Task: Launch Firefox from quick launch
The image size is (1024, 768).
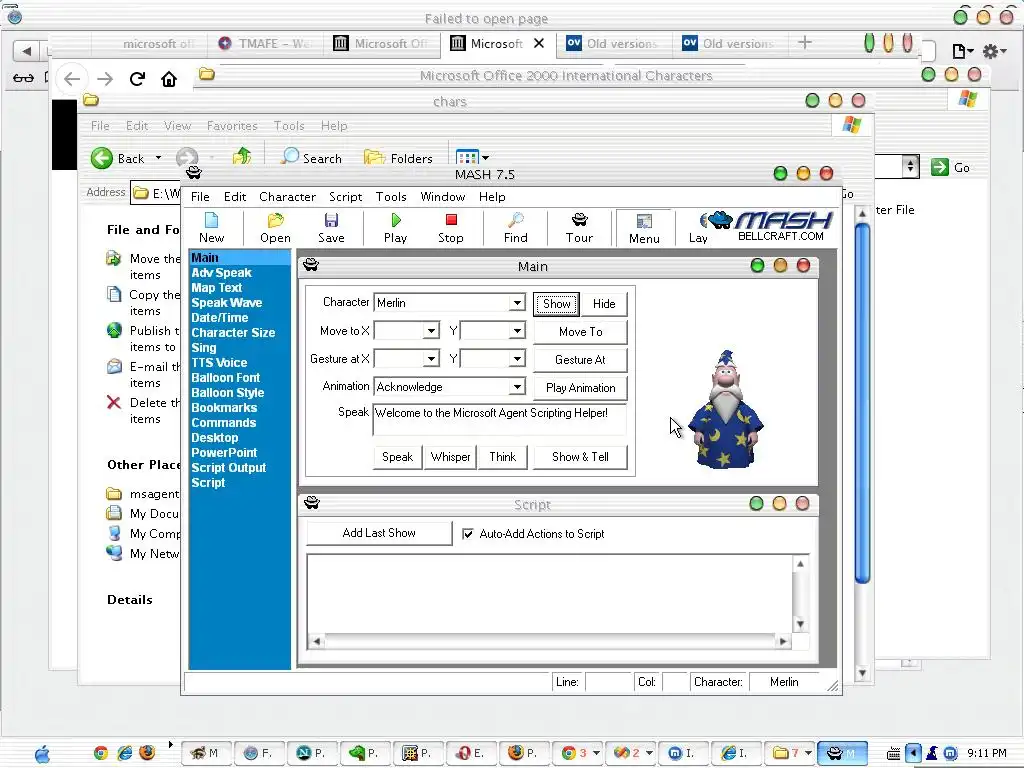Action: click(x=147, y=753)
